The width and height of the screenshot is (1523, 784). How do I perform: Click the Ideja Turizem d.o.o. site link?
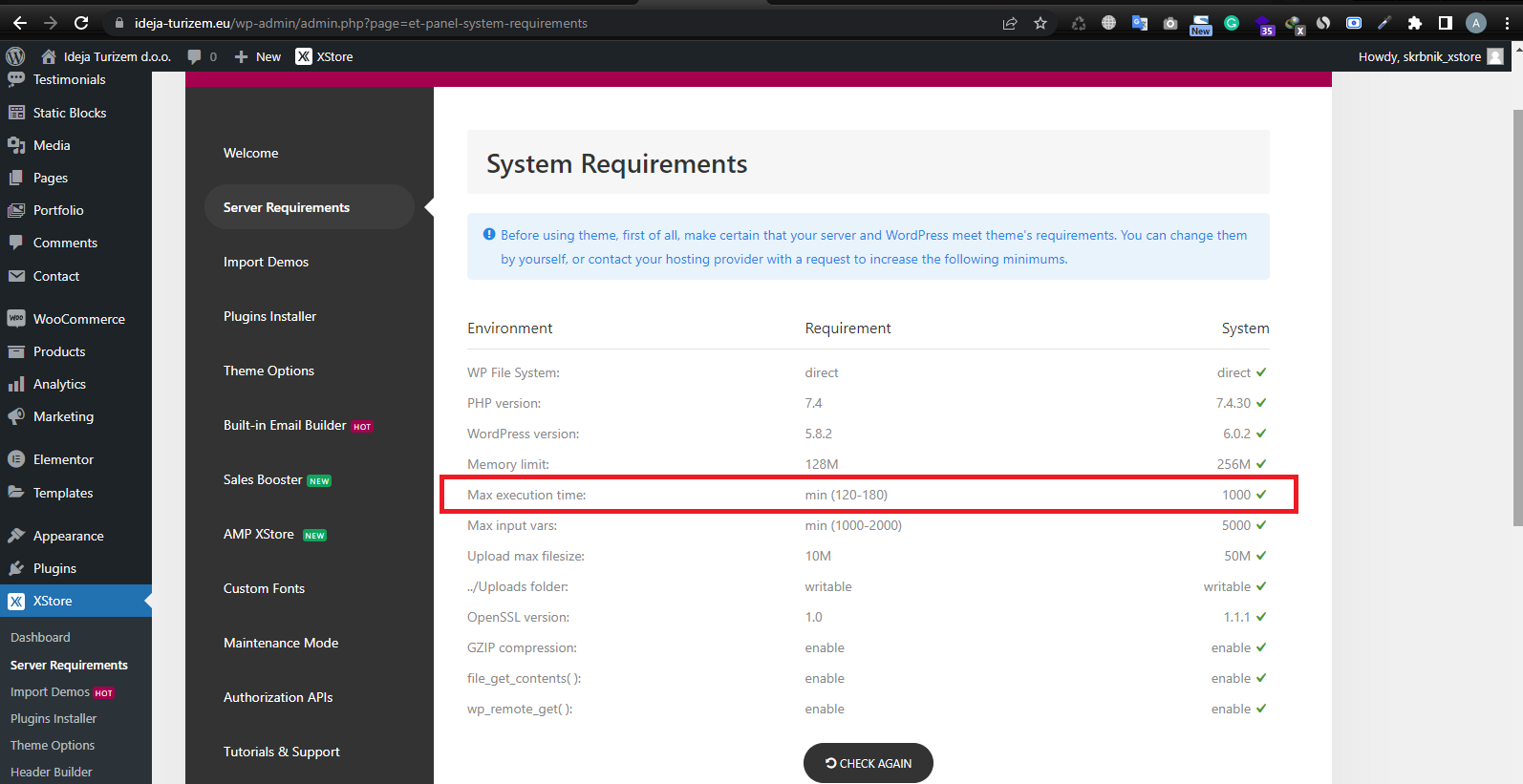pyautogui.click(x=106, y=56)
